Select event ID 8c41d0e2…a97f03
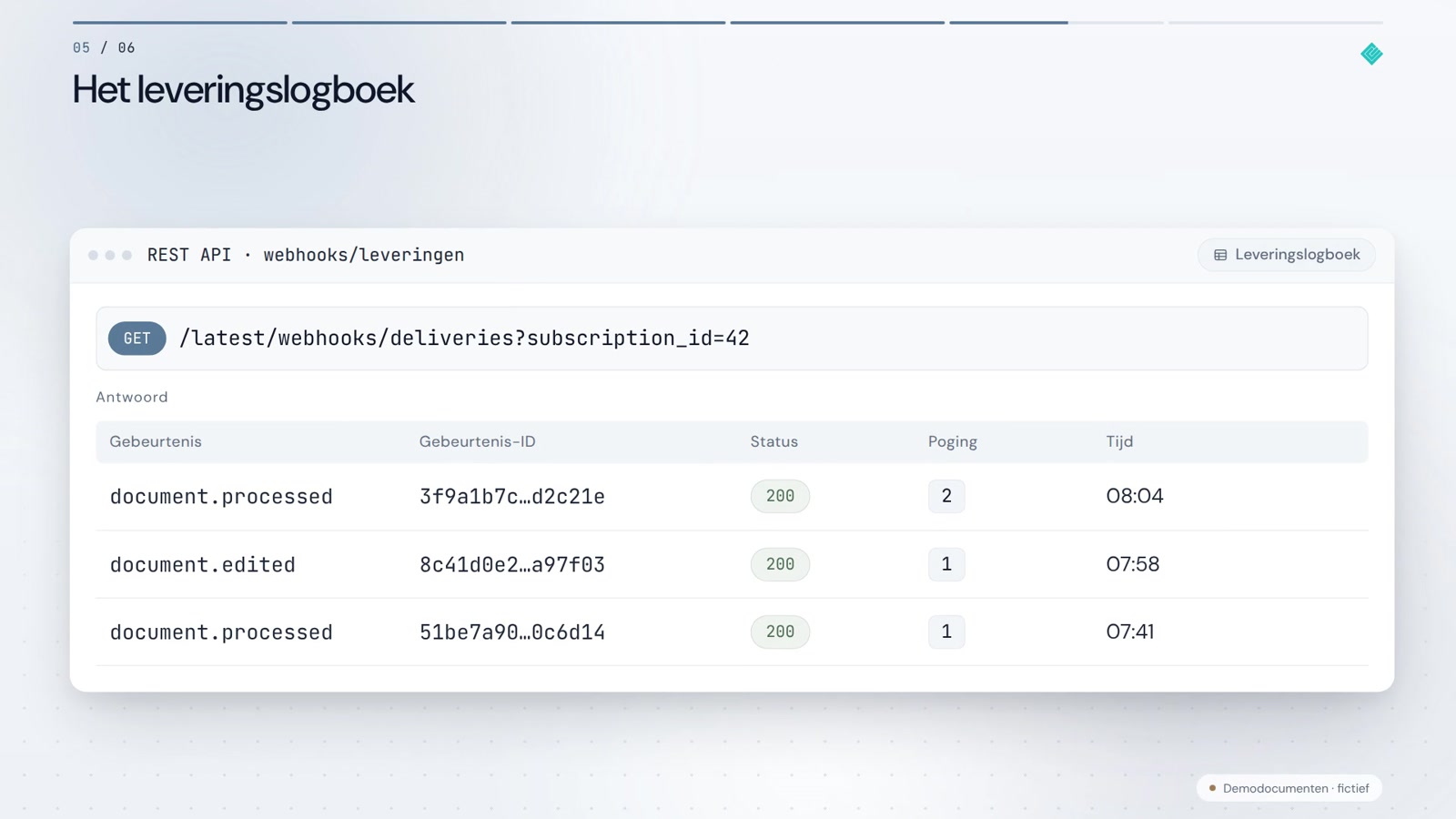The width and height of the screenshot is (1456, 819). (x=511, y=565)
